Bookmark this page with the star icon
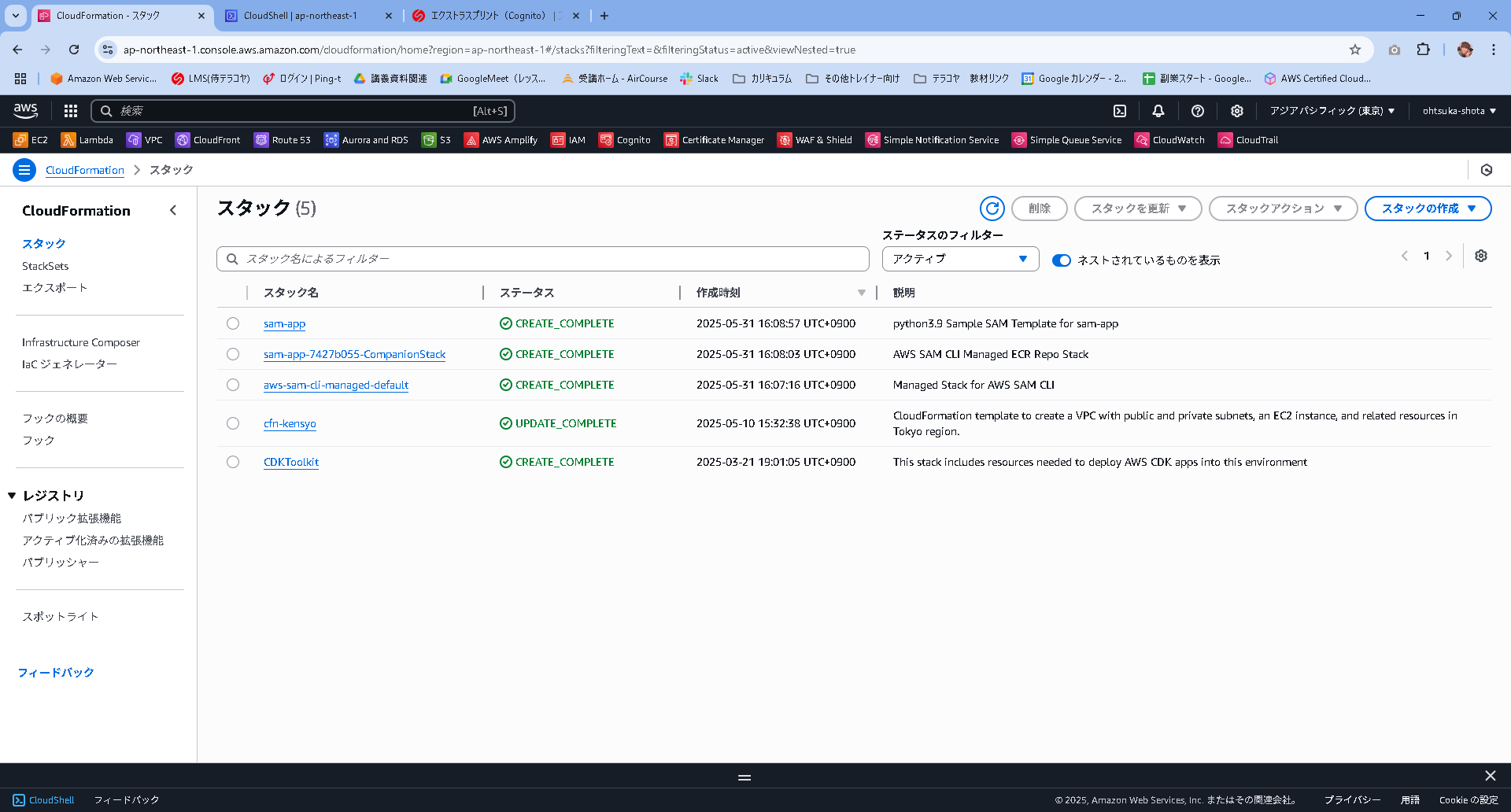The image size is (1511, 812). point(1355,50)
